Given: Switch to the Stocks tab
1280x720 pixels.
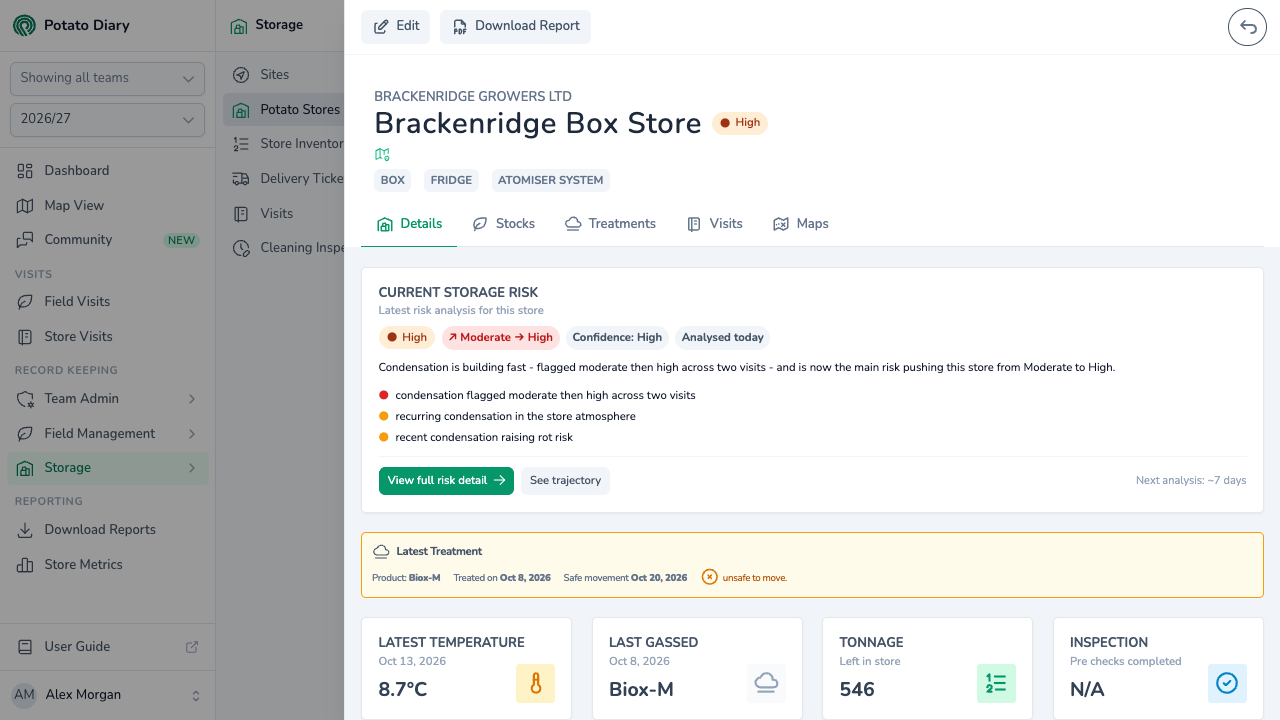Looking at the screenshot, I should click(x=504, y=224).
